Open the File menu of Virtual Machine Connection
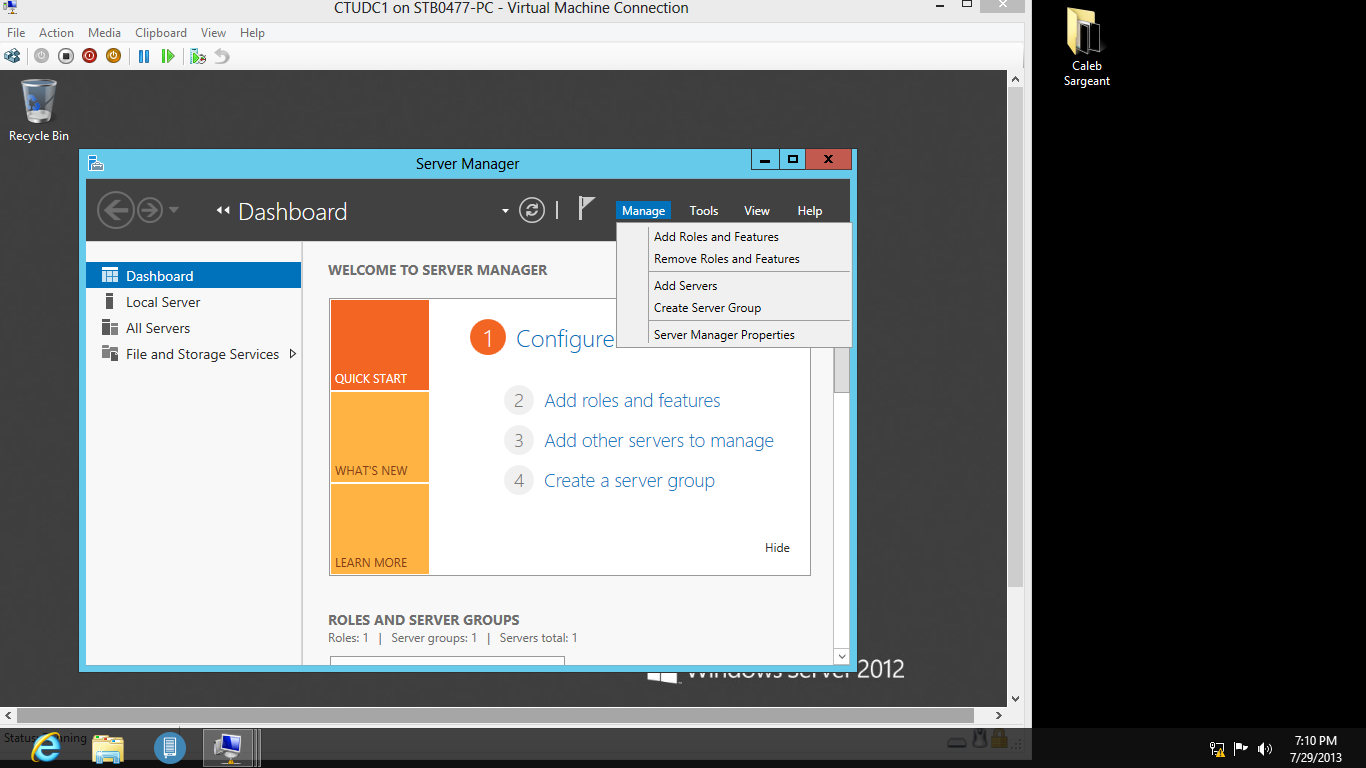1366x768 pixels. pos(16,33)
